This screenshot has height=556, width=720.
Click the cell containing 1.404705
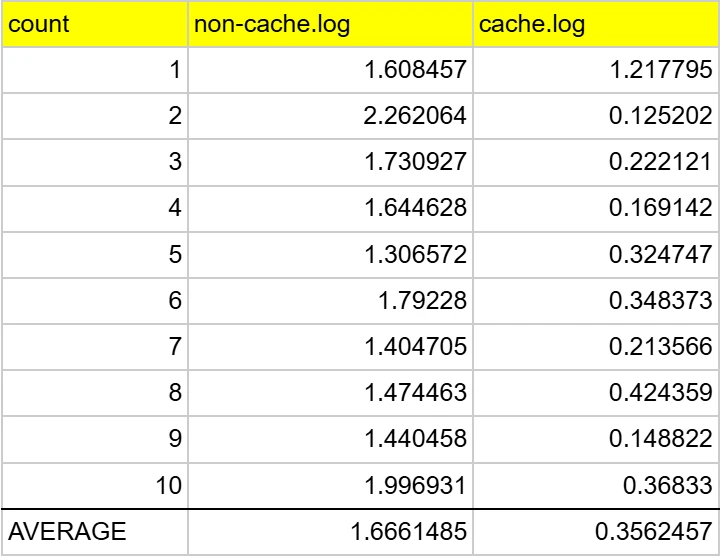point(330,347)
